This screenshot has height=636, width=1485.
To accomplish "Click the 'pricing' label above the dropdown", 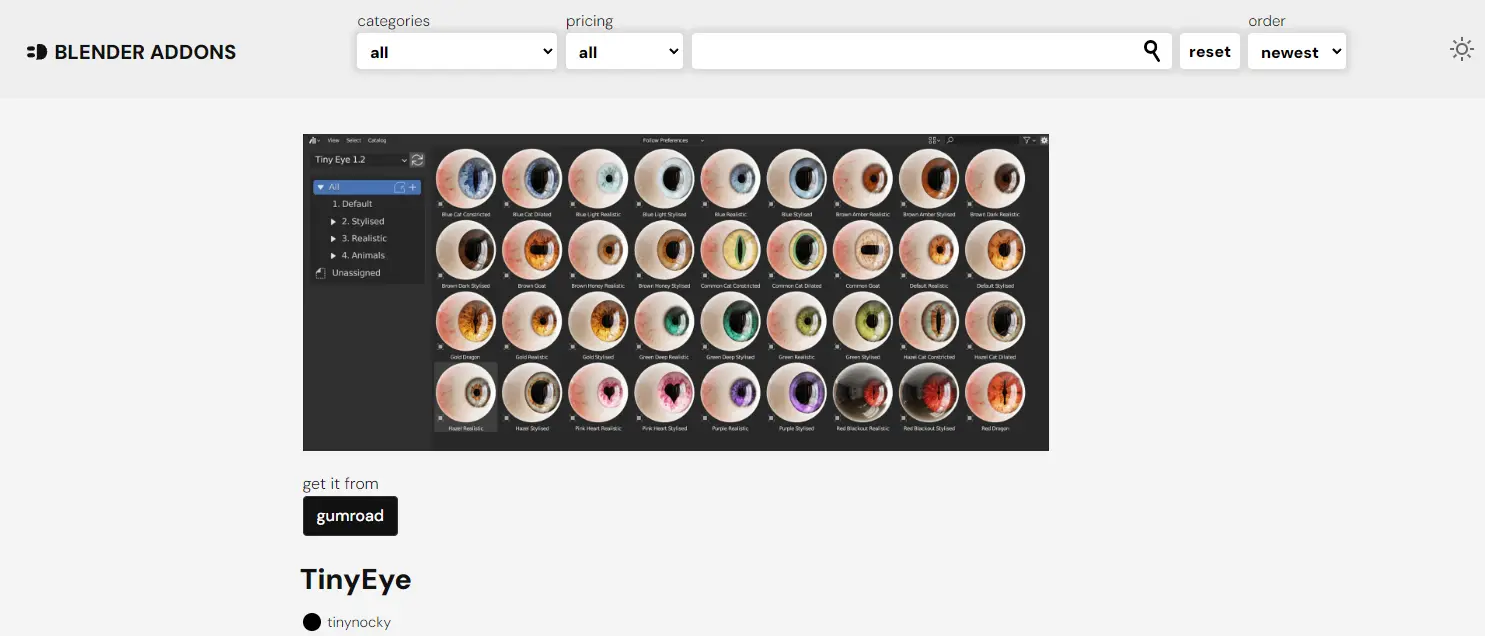I will (590, 21).
